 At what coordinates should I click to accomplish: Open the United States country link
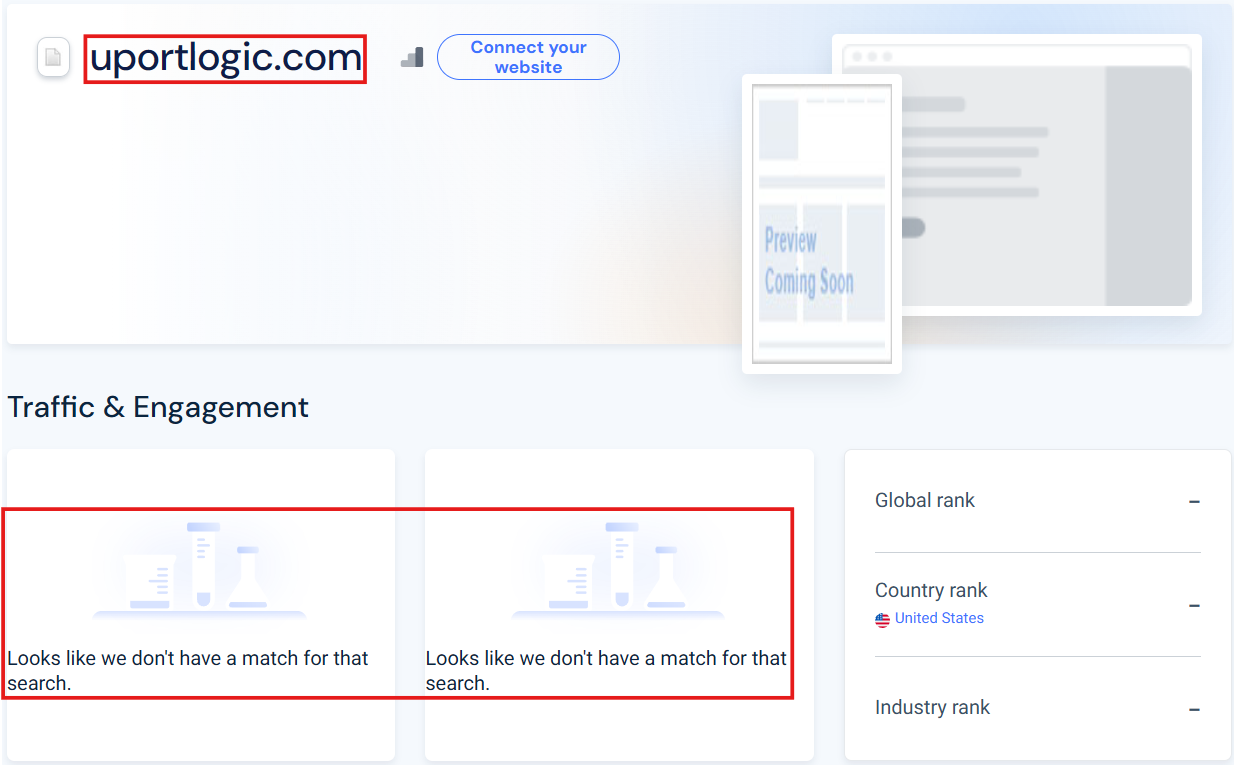point(939,618)
